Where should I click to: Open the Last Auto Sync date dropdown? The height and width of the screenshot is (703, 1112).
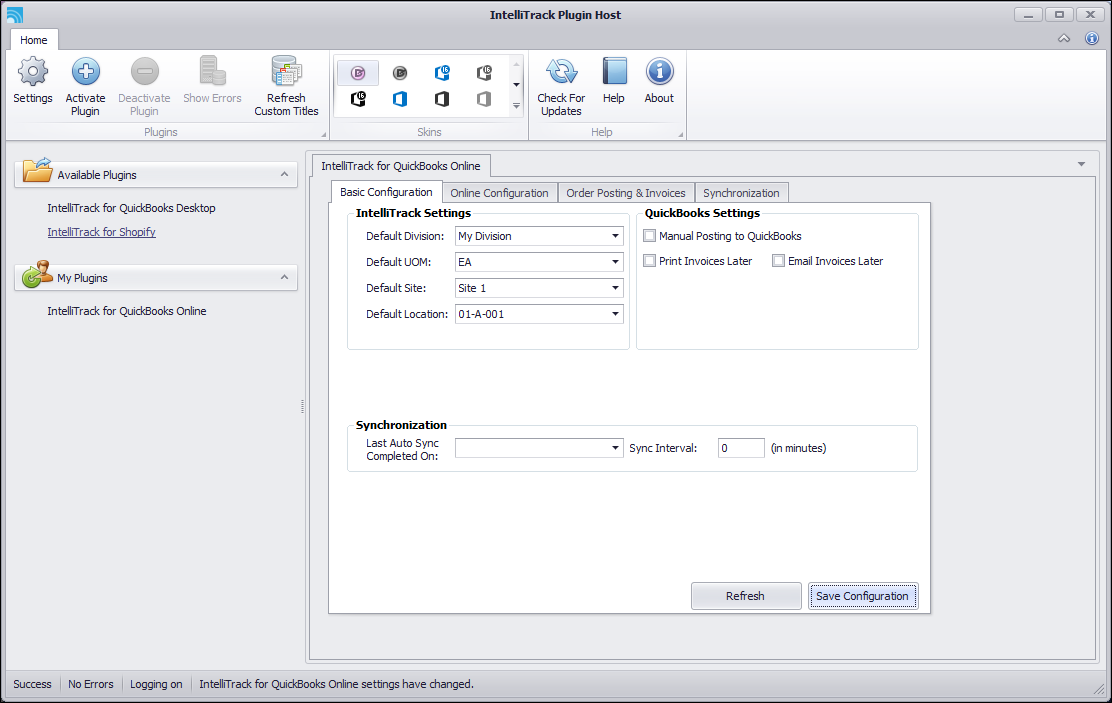point(615,448)
